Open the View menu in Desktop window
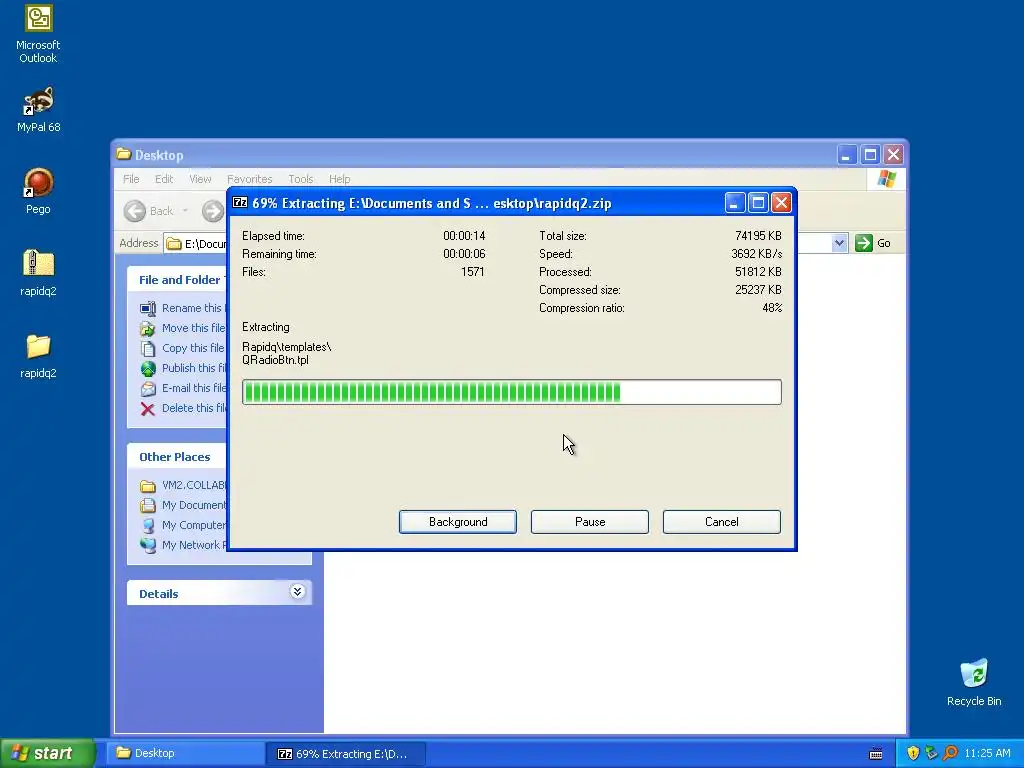The width and height of the screenshot is (1024, 768). click(x=200, y=179)
